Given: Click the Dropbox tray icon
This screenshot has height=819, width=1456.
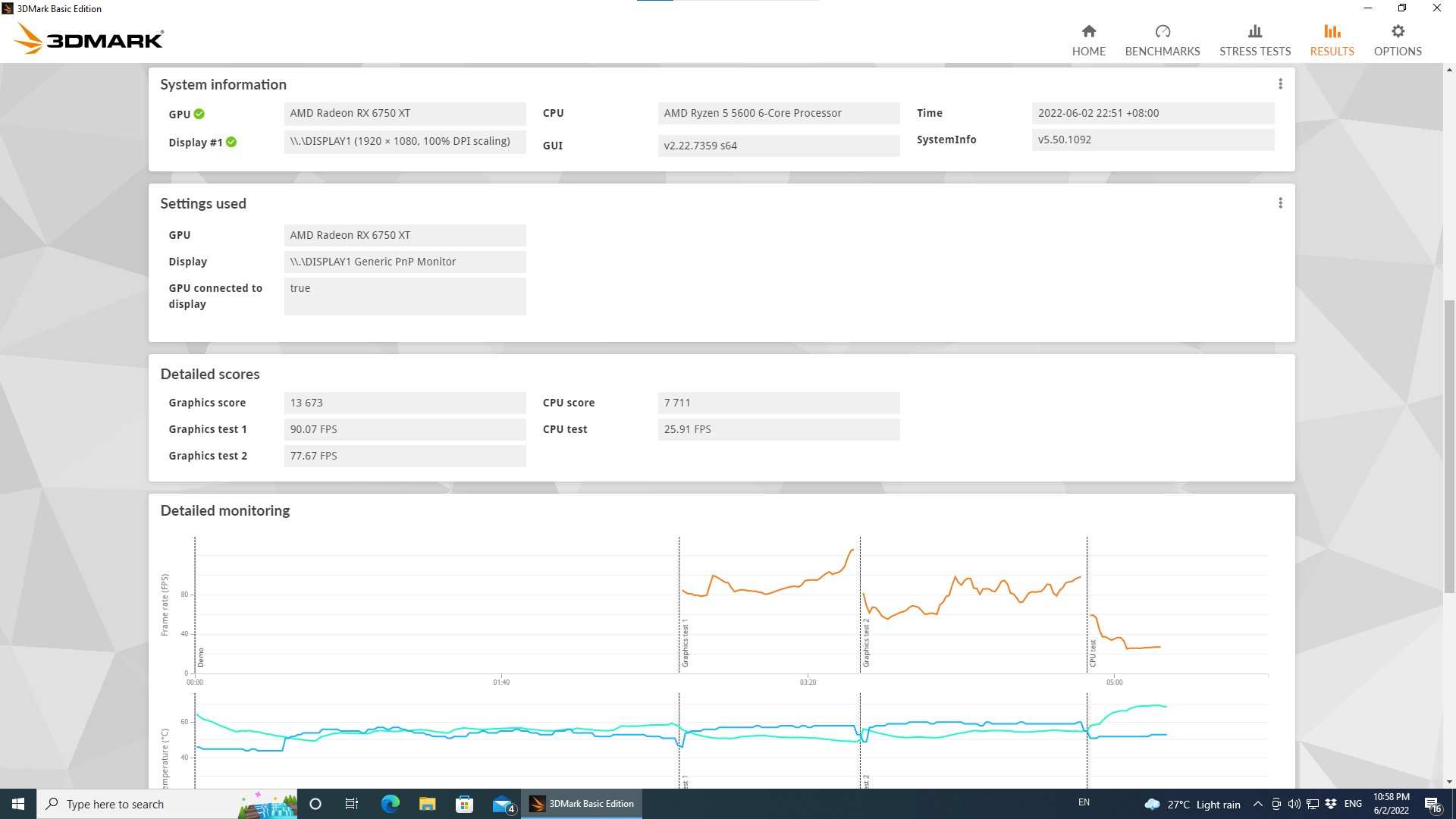Looking at the screenshot, I should point(1331,804).
